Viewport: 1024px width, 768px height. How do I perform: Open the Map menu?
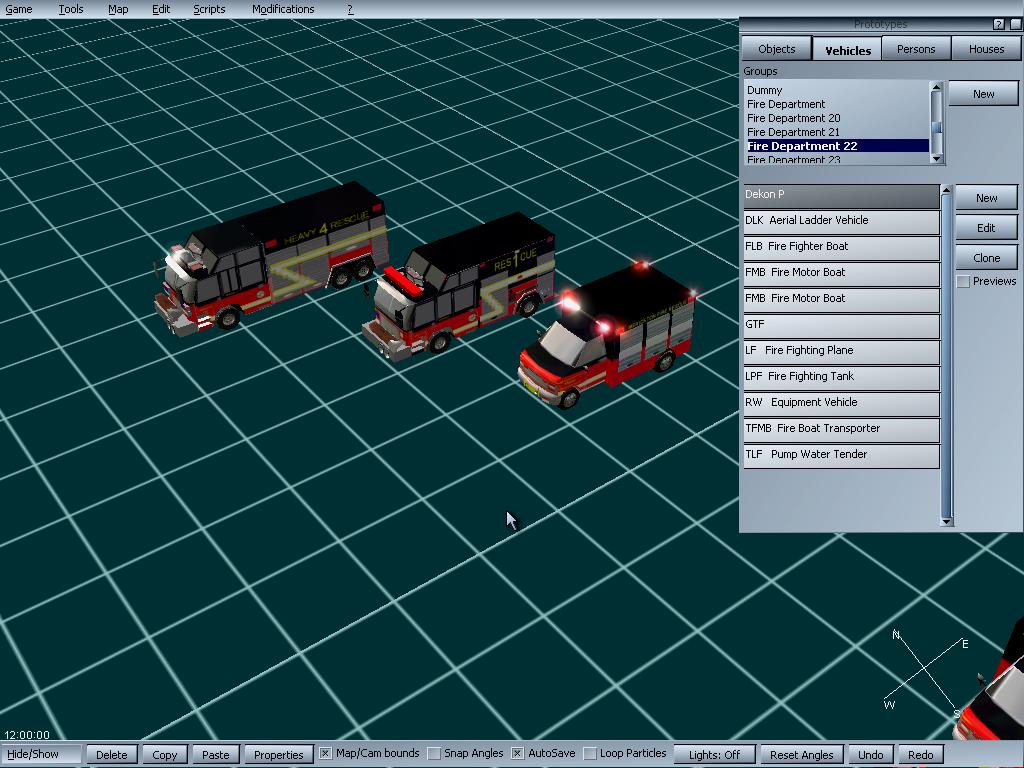[x=118, y=9]
